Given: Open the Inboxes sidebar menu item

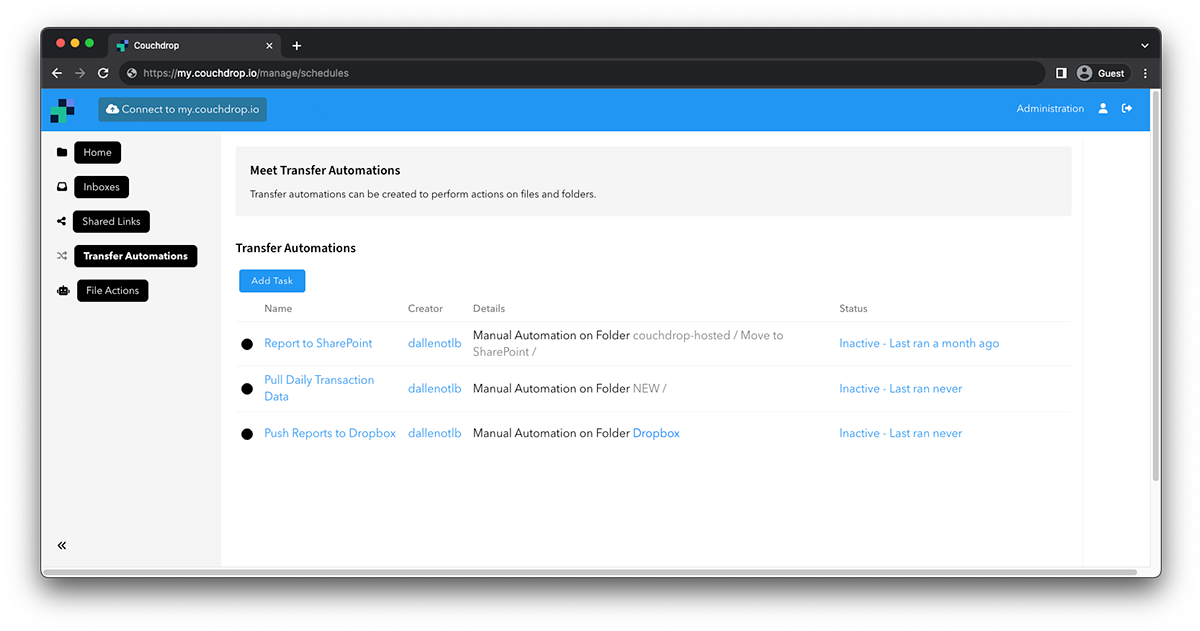Looking at the screenshot, I should [x=101, y=187].
